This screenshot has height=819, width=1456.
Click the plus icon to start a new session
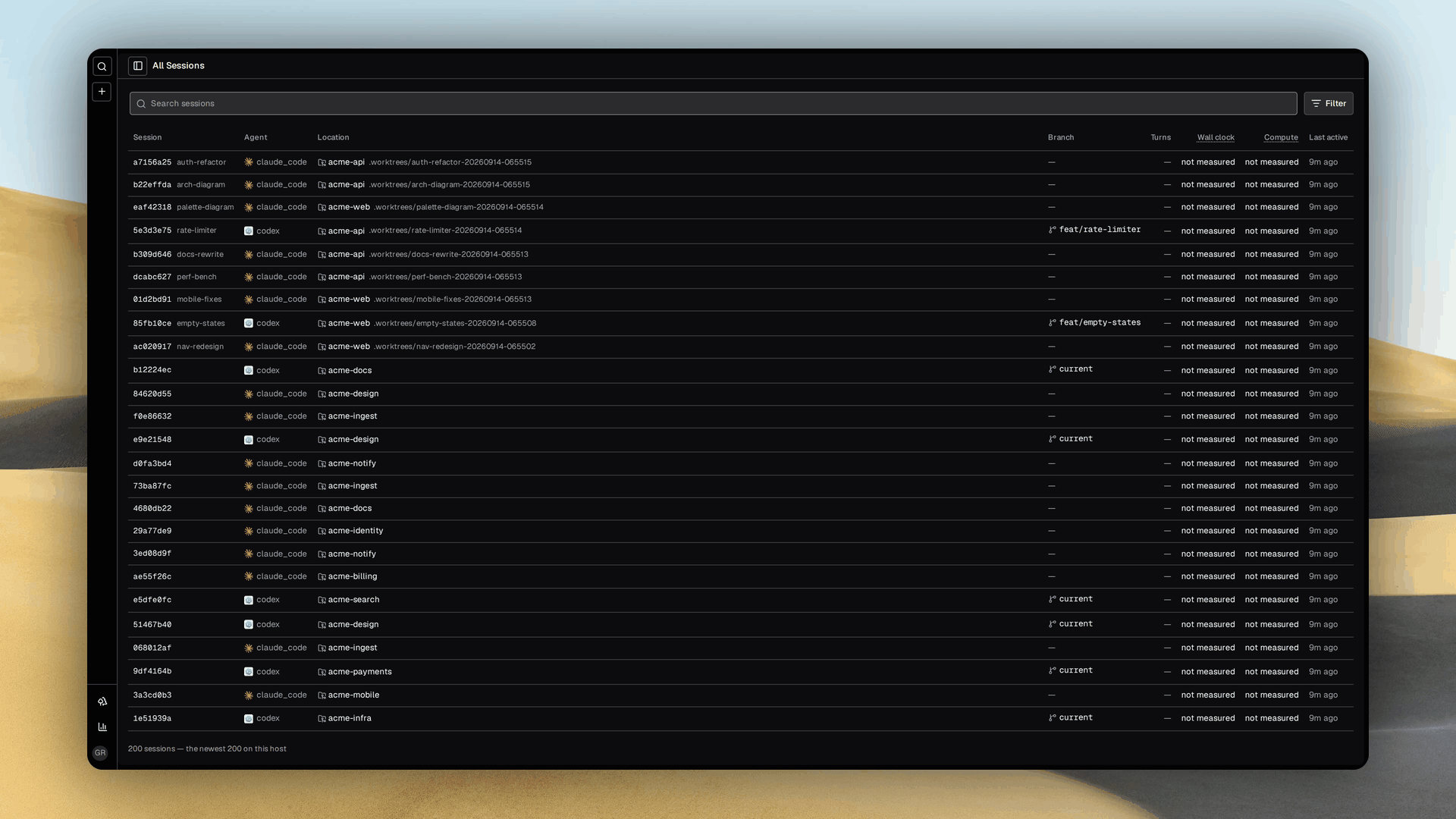[x=102, y=92]
